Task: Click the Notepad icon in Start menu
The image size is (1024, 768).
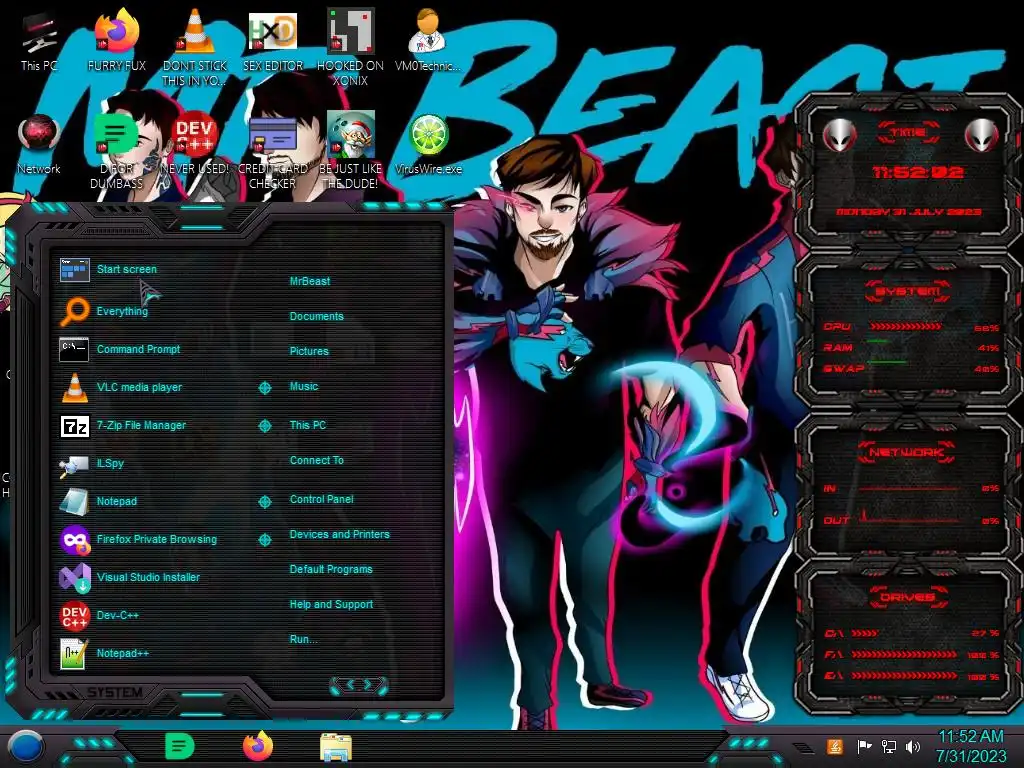Action: 74,502
